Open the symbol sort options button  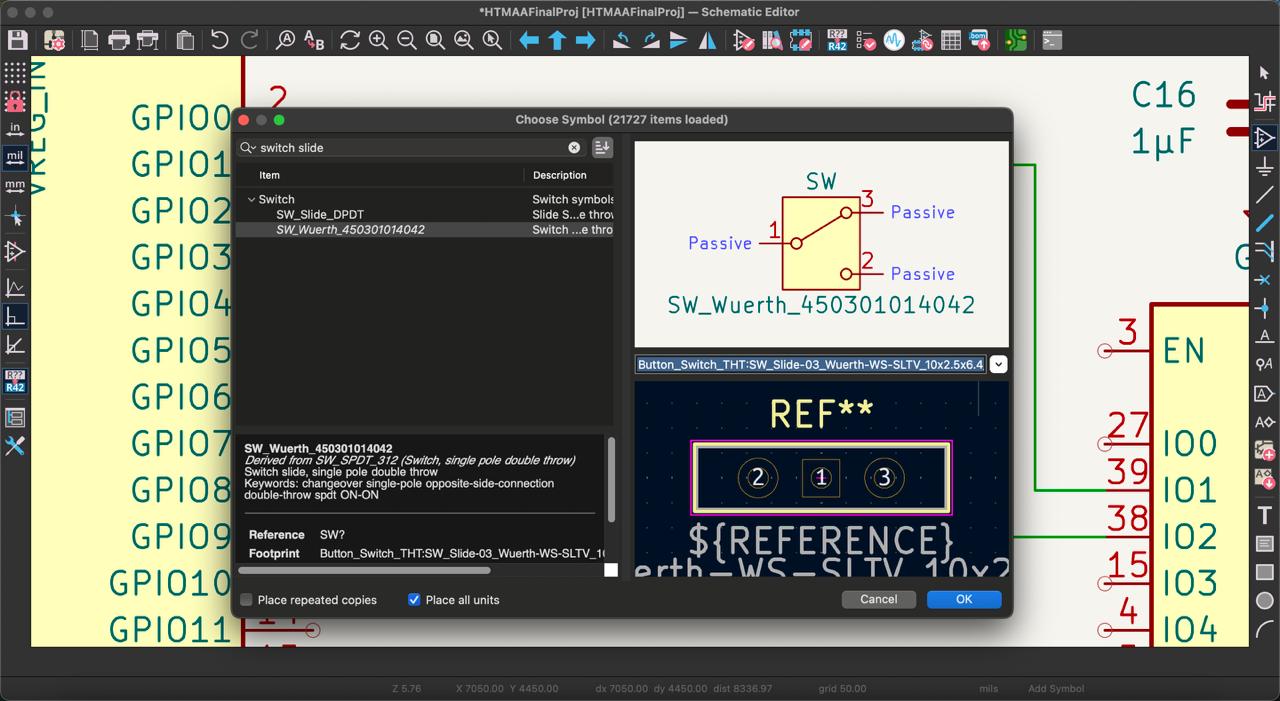point(602,147)
